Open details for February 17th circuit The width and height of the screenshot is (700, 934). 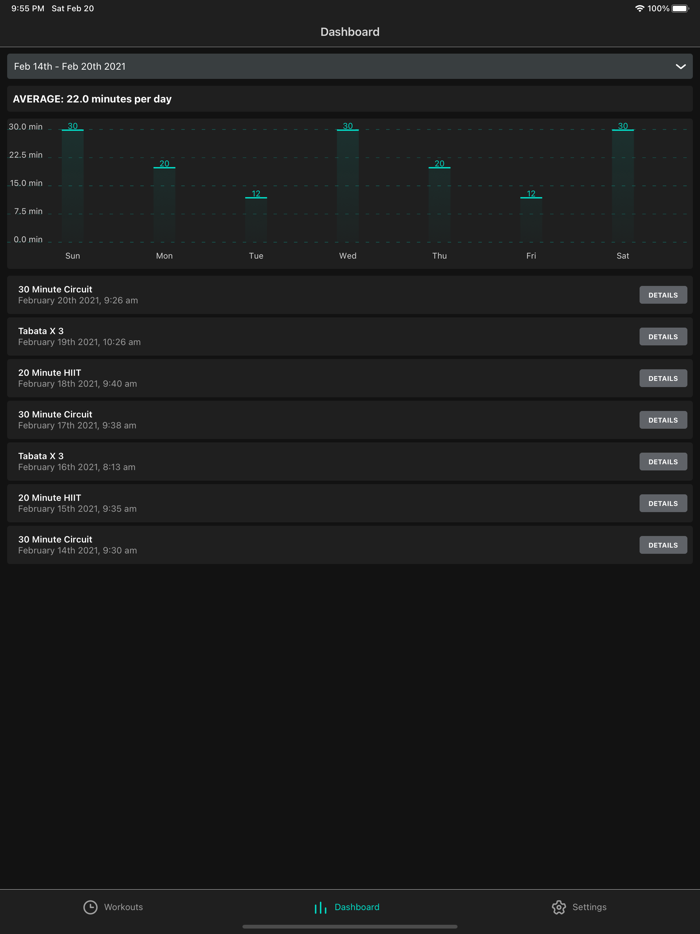click(663, 420)
